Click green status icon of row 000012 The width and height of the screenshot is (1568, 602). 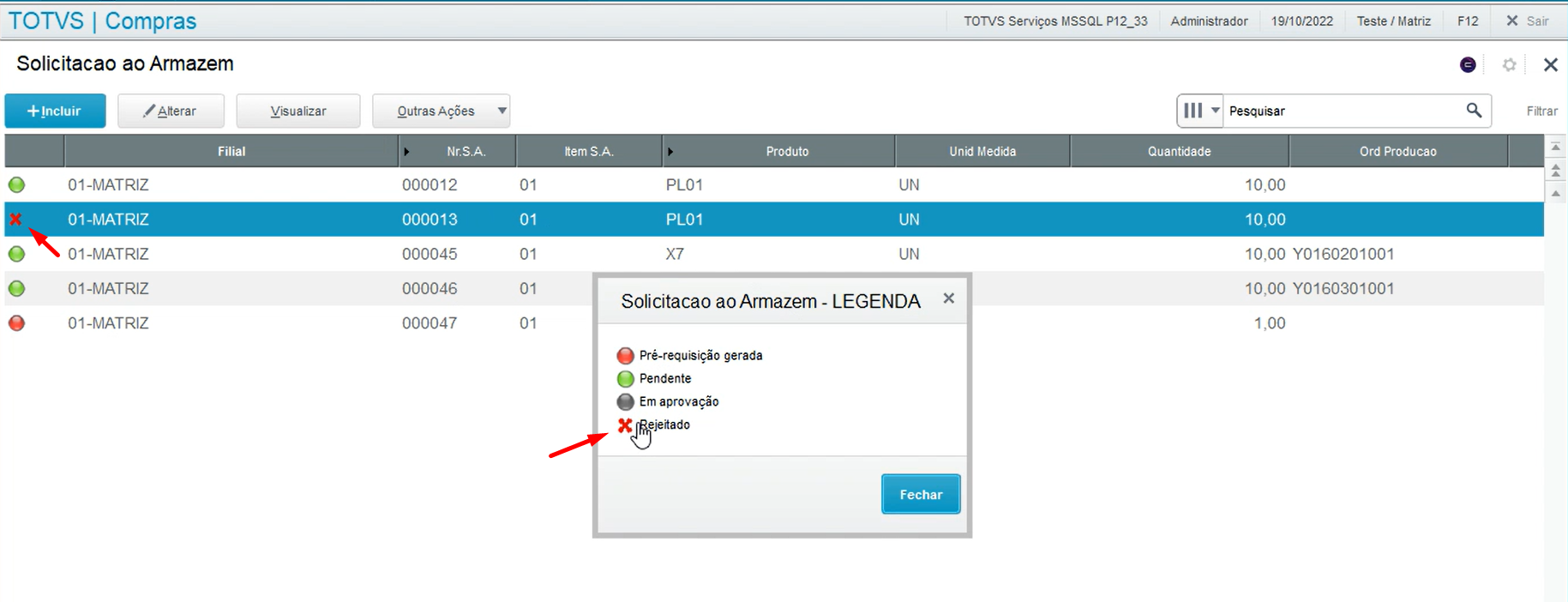(16, 184)
